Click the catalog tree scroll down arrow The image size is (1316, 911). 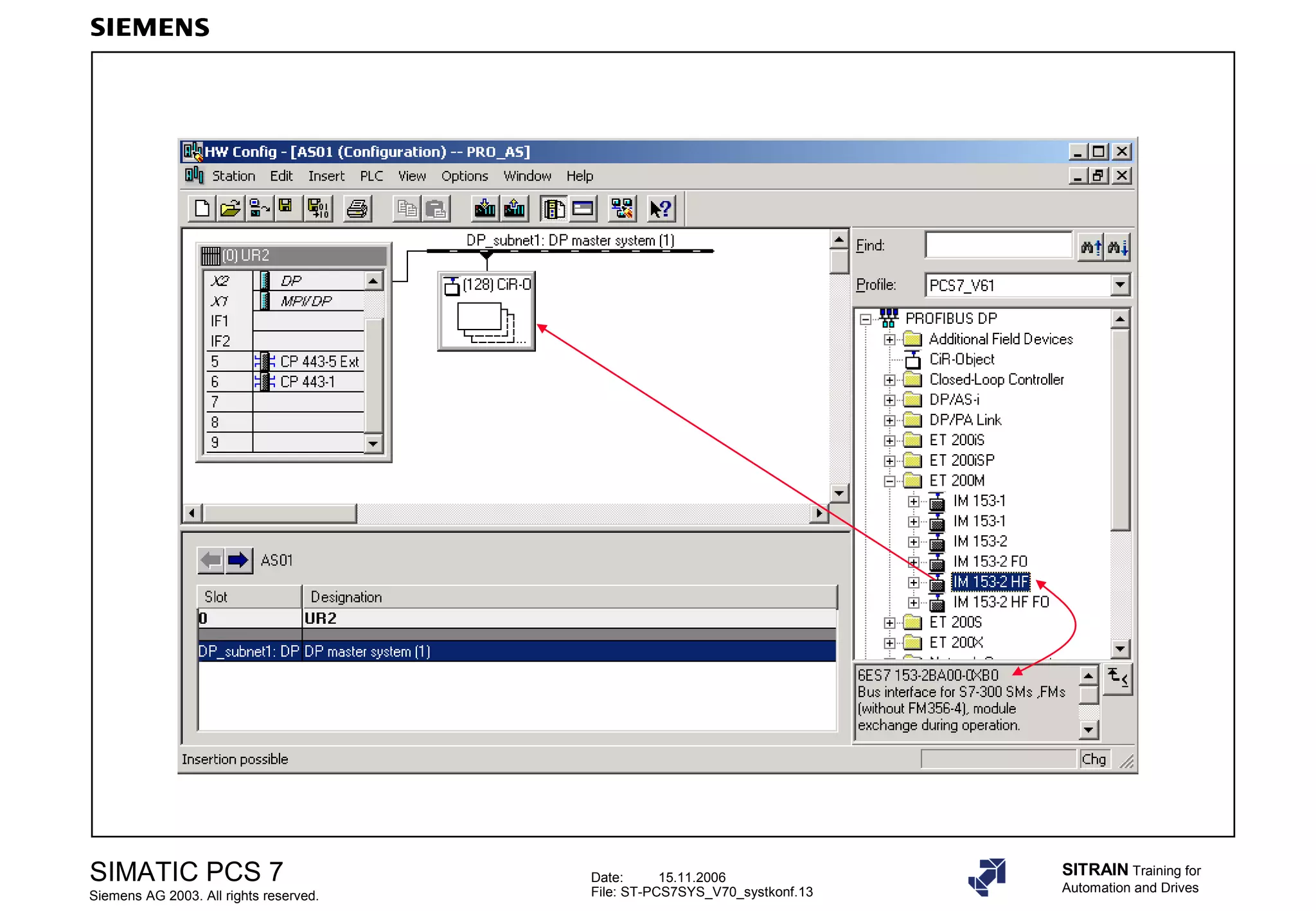(x=1120, y=648)
